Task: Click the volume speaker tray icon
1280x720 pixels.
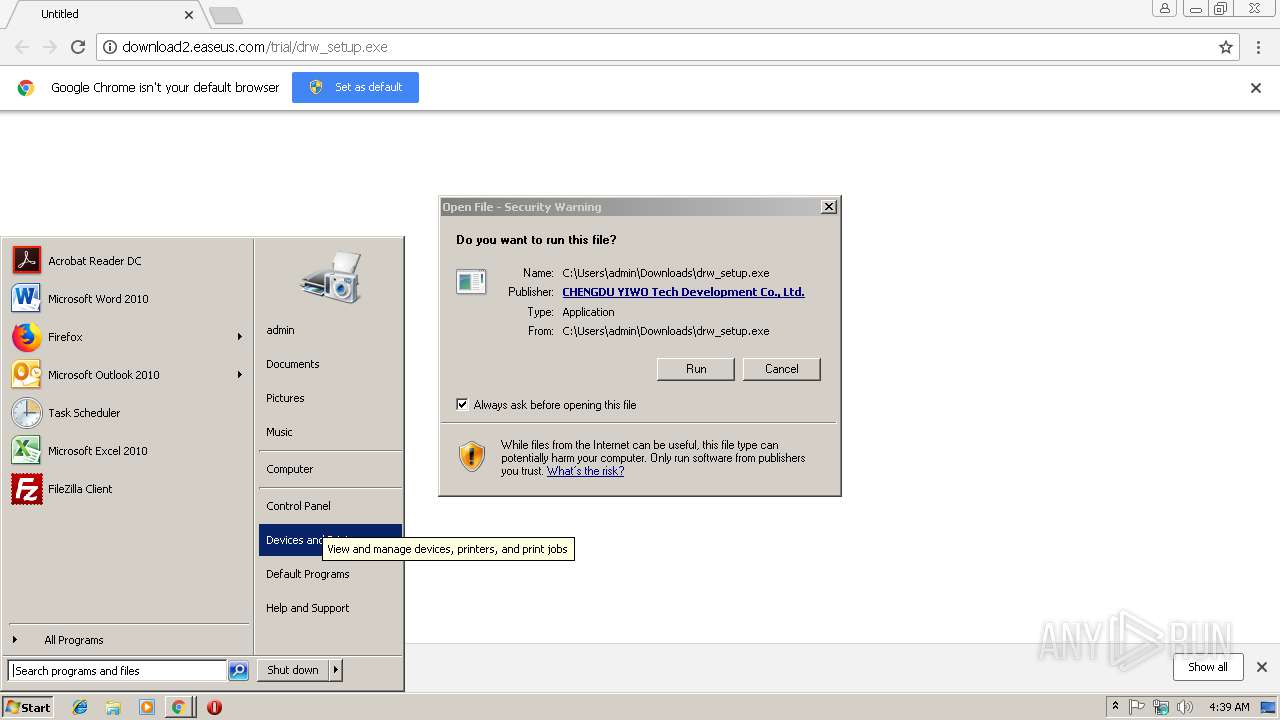Action: (x=1185, y=707)
